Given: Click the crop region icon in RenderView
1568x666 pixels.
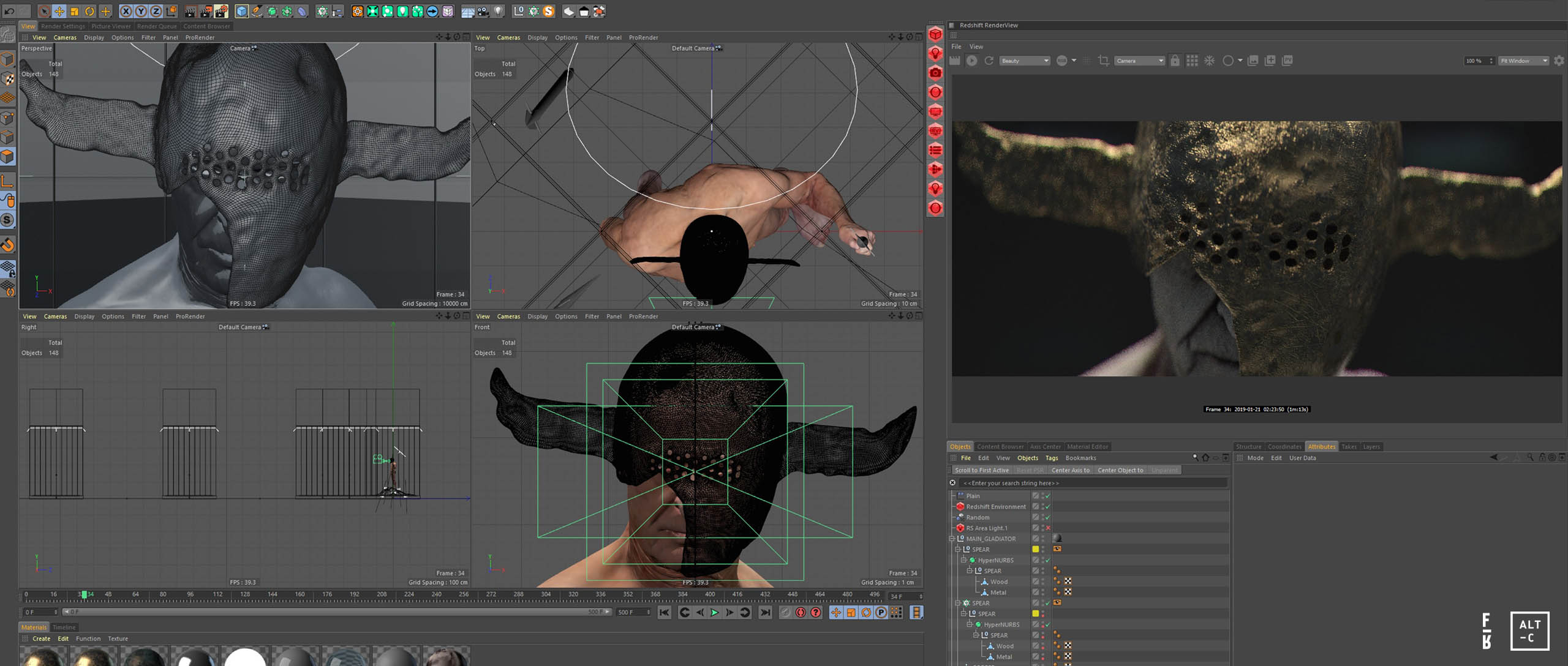Looking at the screenshot, I should pos(1104,61).
